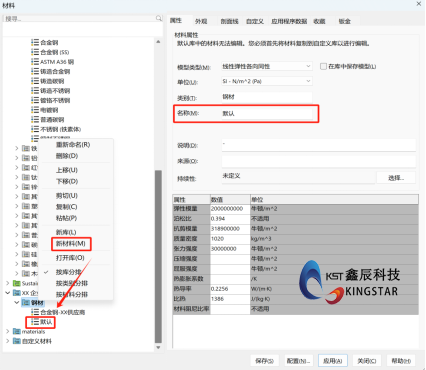The height and width of the screenshot is (370, 426).
Task: Click the 自定义材料 library icon
Action: coord(17,341)
